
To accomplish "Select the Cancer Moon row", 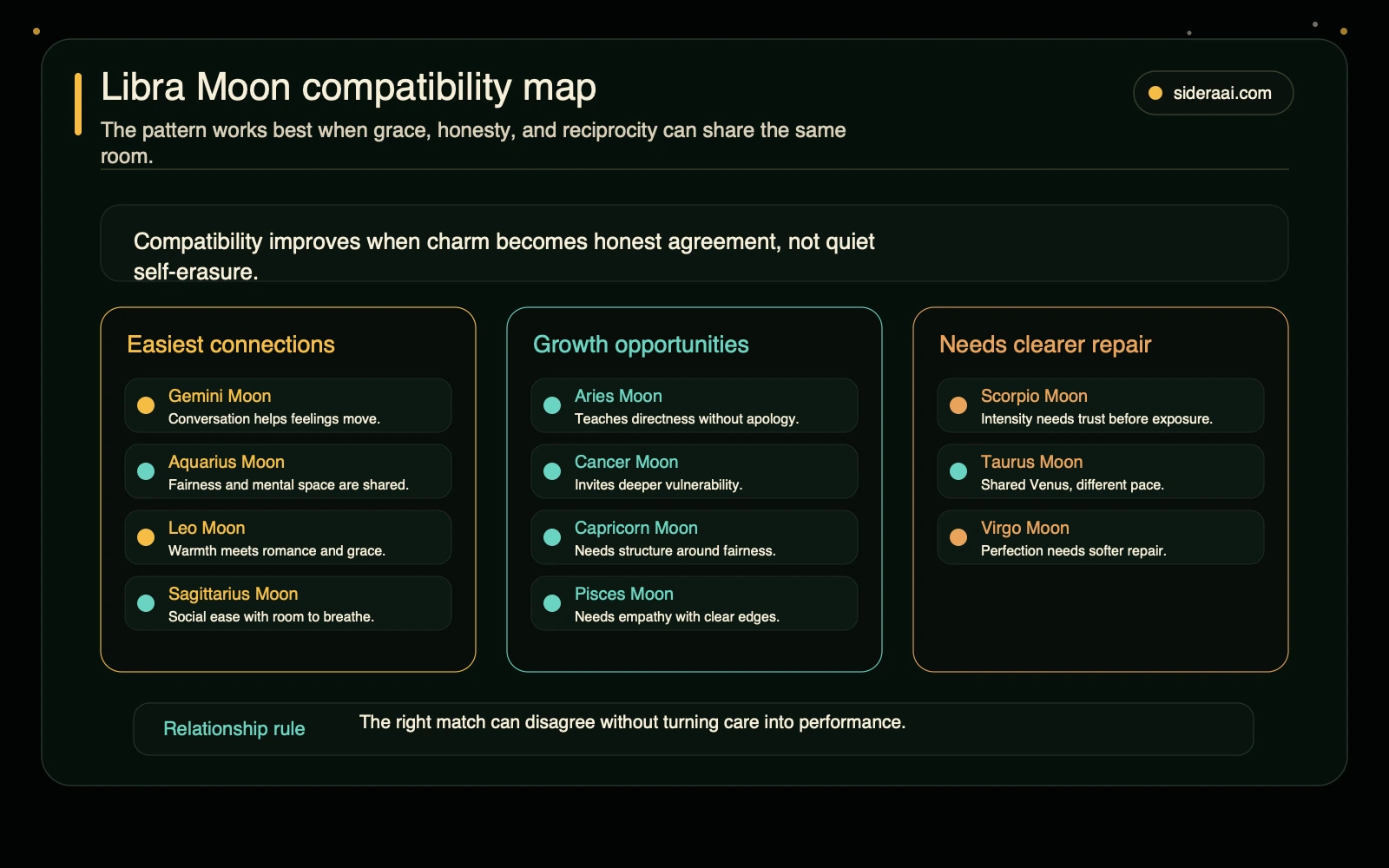I will coord(694,471).
